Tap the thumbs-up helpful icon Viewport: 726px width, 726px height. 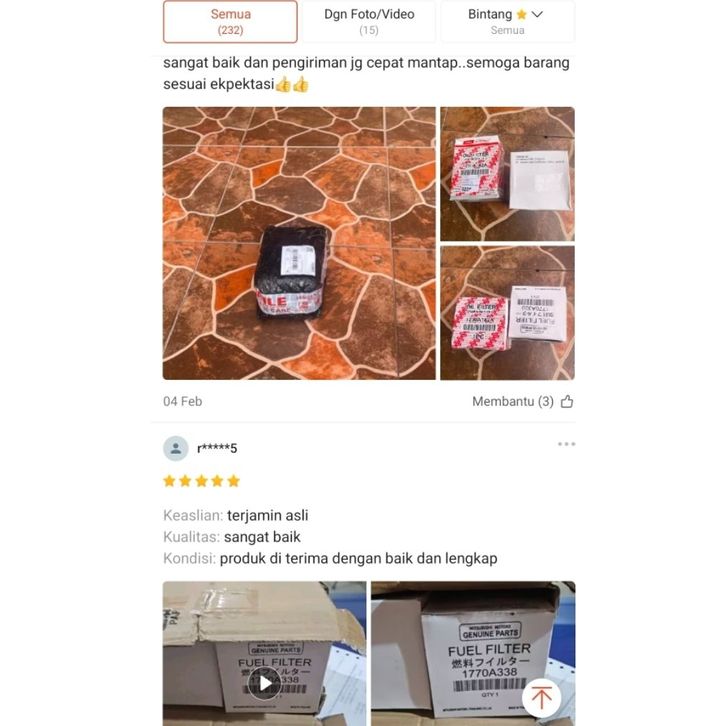[567, 401]
